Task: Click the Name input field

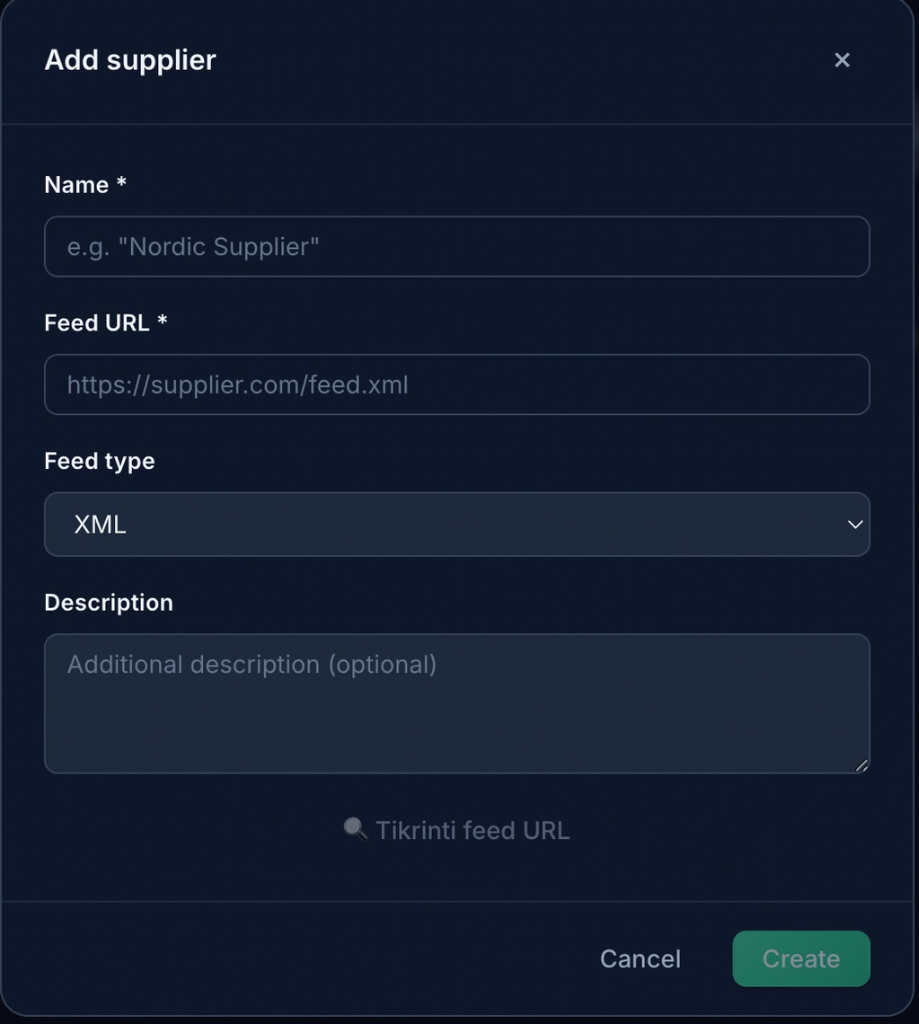Action: pyautogui.click(x=457, y=246)
